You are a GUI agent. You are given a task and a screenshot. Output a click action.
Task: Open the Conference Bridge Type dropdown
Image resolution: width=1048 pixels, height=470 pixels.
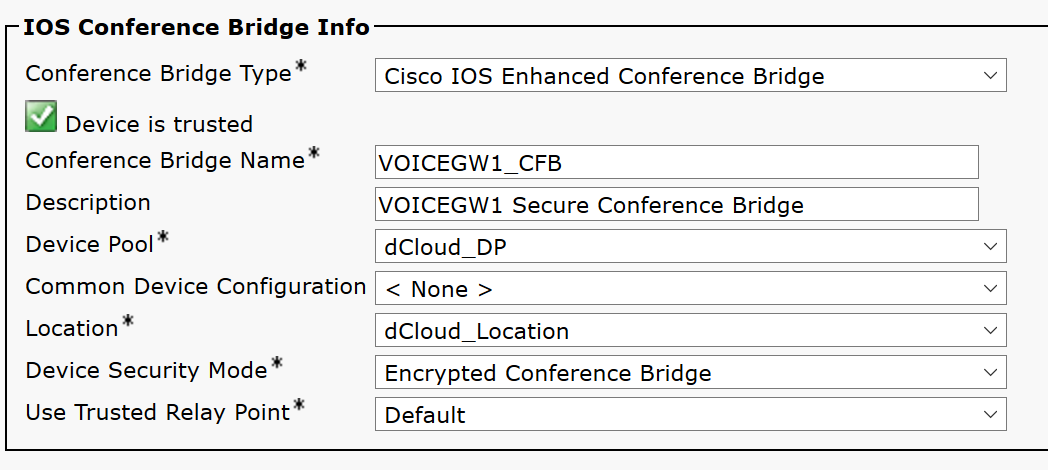coord(690,76)
